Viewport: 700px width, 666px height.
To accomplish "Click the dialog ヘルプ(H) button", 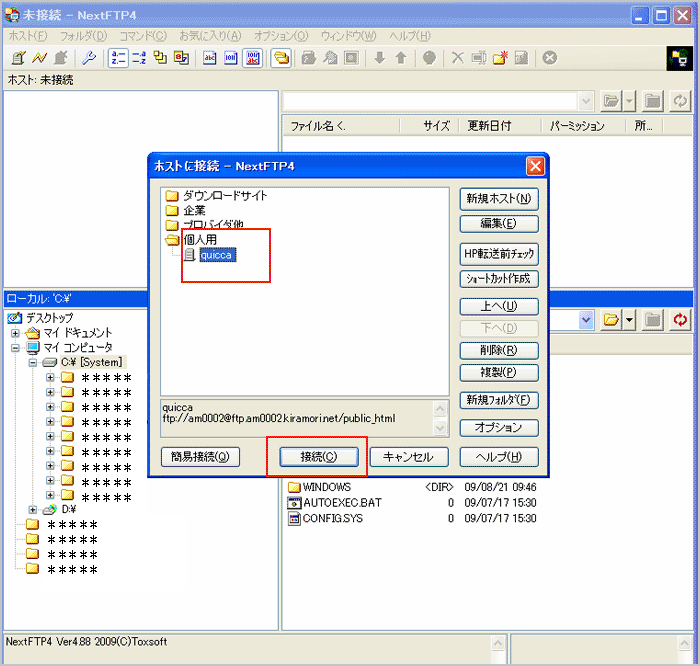I will pyautogui.click(x=499, y=457).
